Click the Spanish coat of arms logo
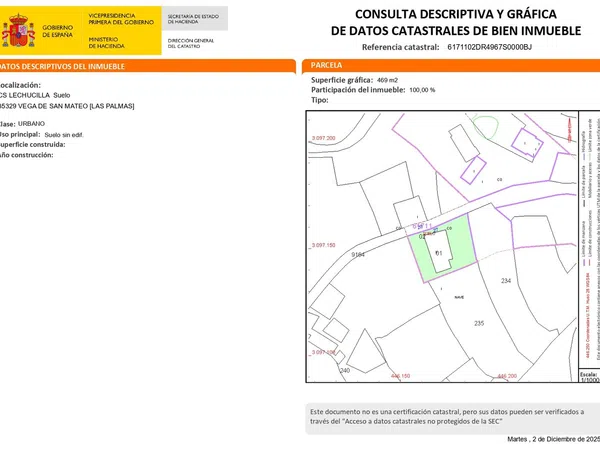This screenshot has width=600, height=450. coord(18,30)
